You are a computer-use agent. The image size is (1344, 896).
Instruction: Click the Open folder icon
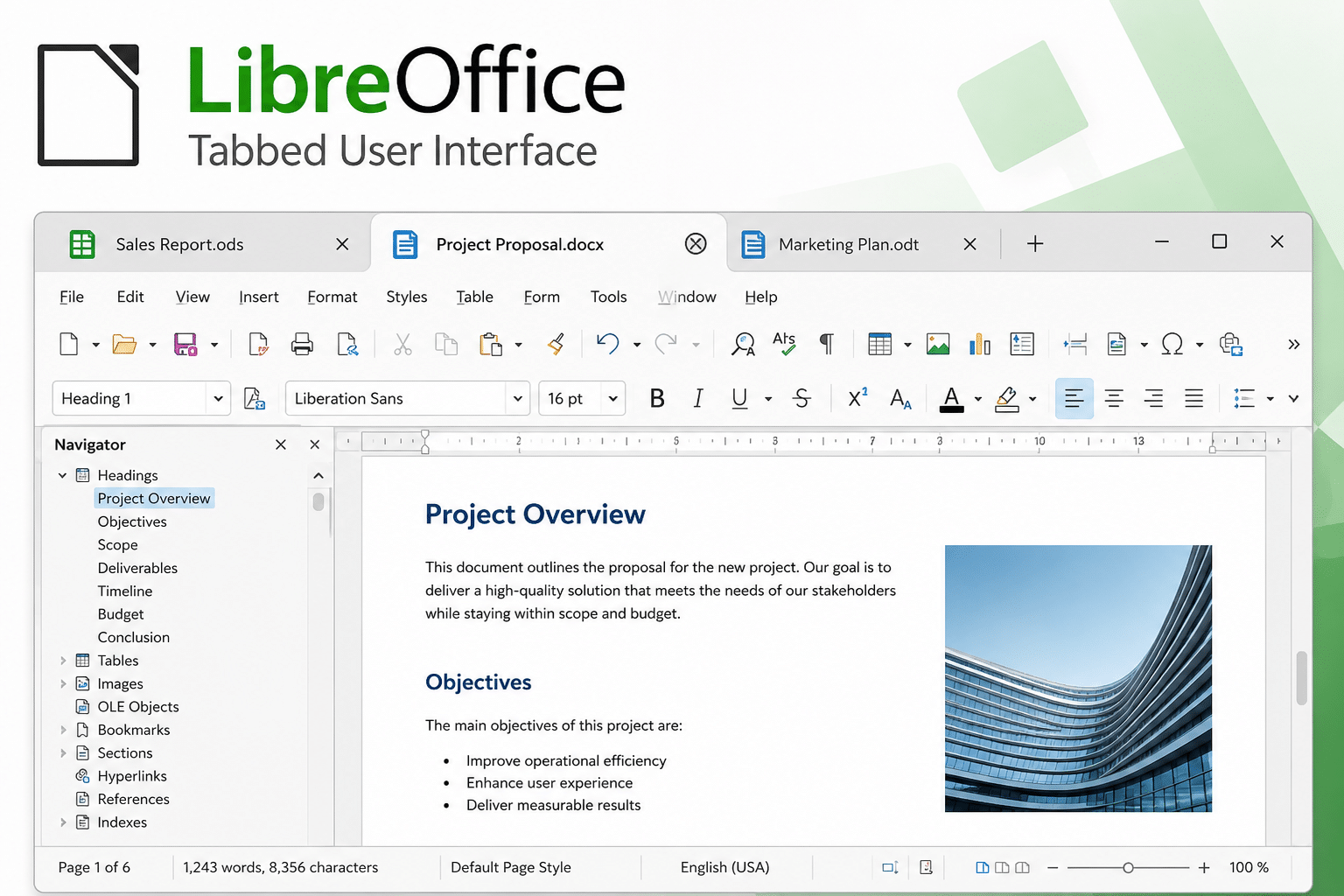(124, 344)
